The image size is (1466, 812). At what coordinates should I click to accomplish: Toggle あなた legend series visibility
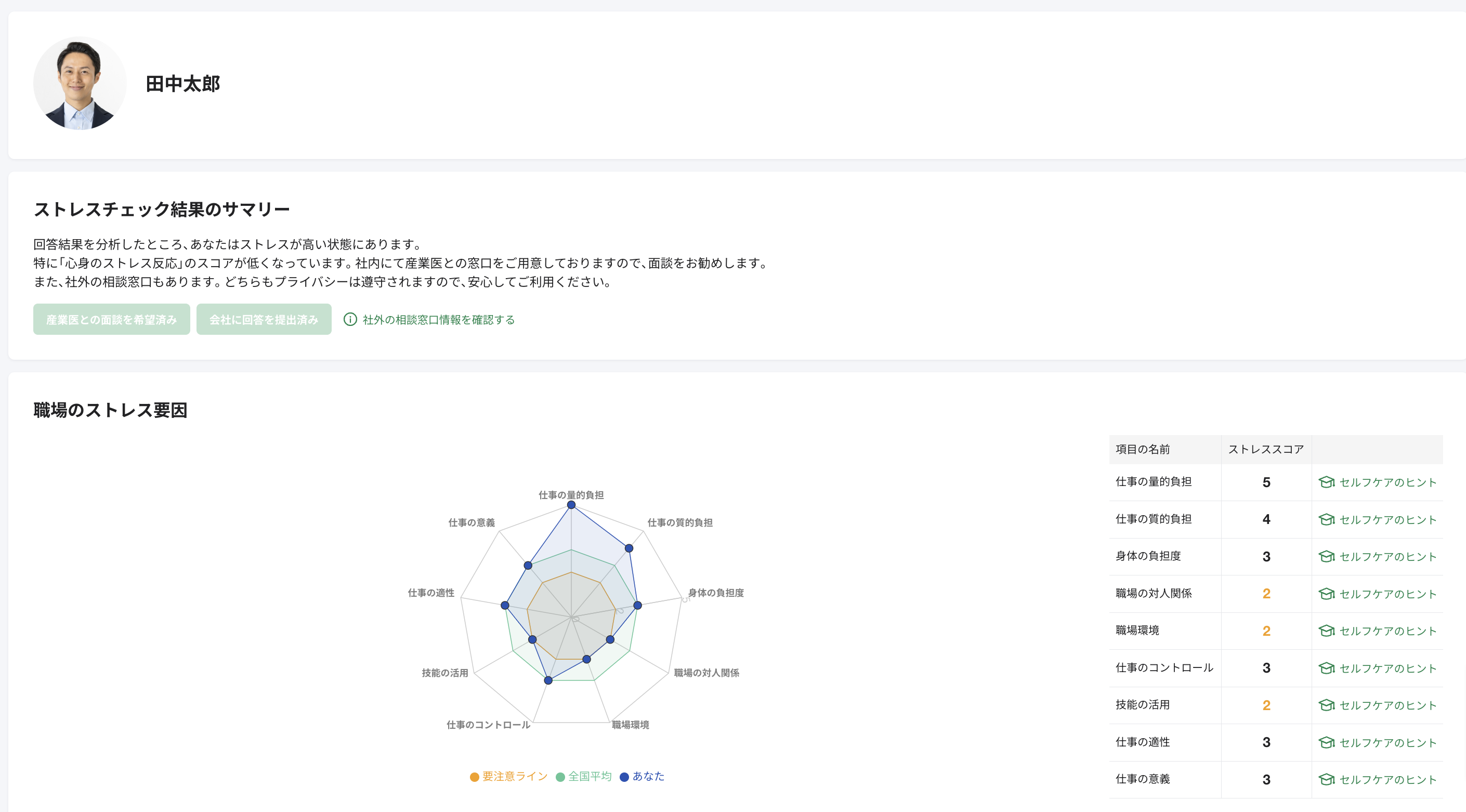tap(648, 776)
